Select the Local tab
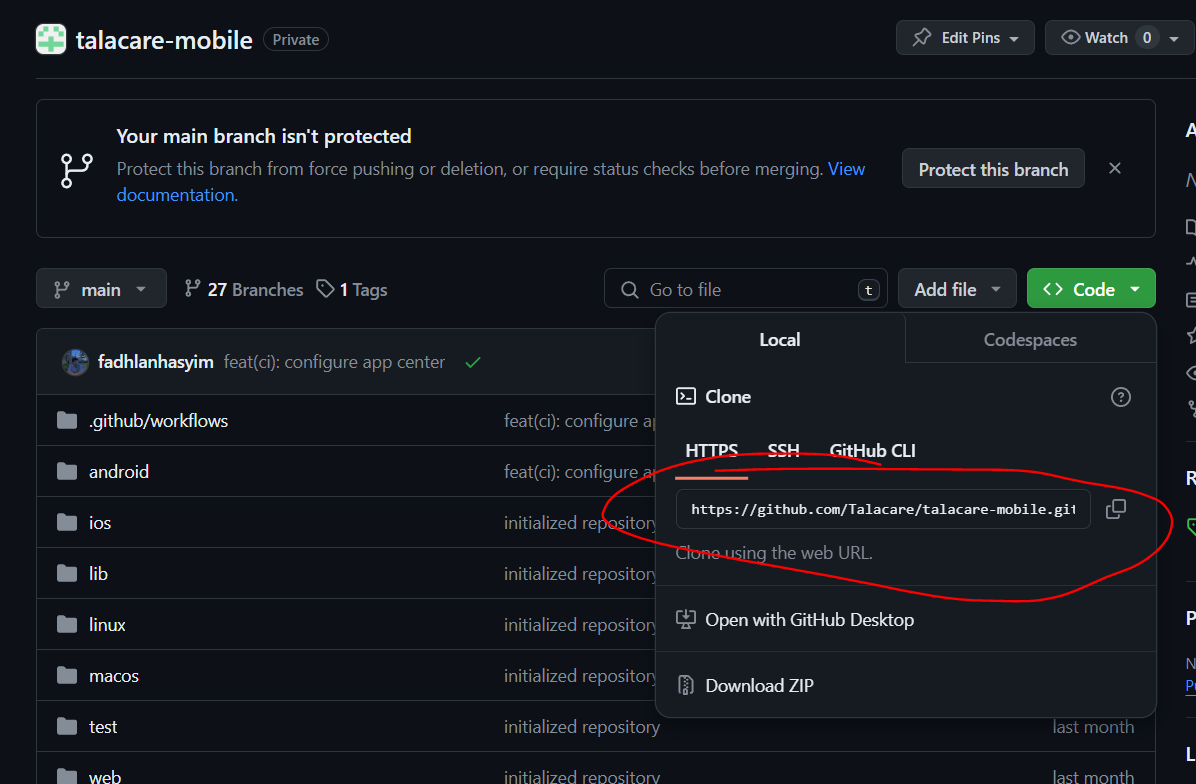This screenshot has width=1196, height=784. pyautogui.click(x=779, y=339)
